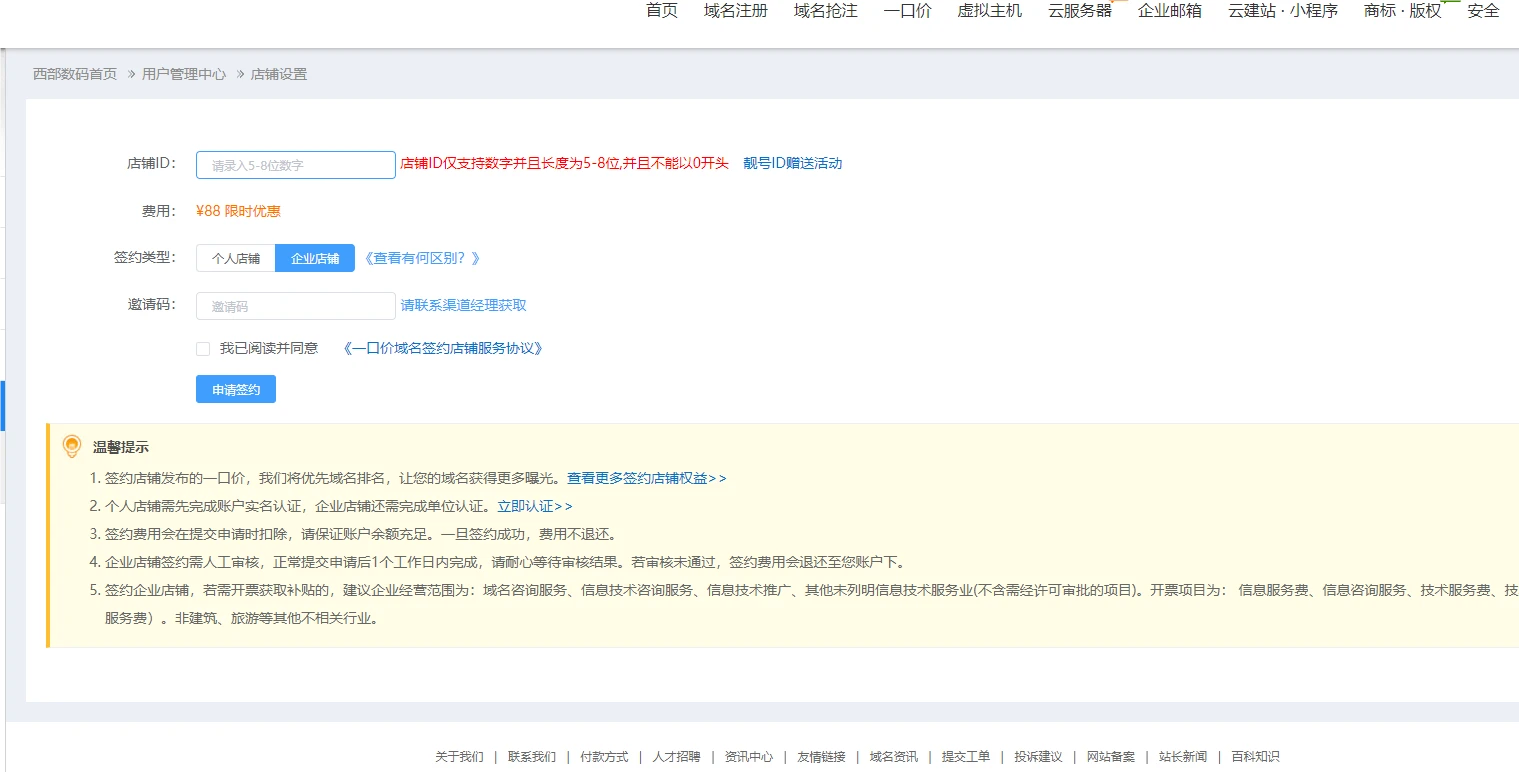Open 查看有何区别 link
The height and width of the screenshot is (772, 1519).
click(x=421, y=258)
